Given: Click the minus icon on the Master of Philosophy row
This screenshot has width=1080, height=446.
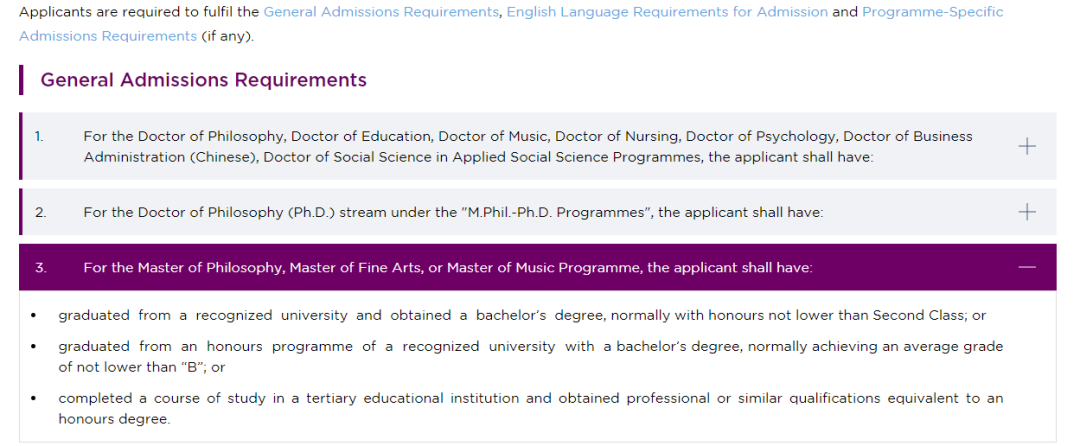Looking at the screenshot, I should 1026,267.
